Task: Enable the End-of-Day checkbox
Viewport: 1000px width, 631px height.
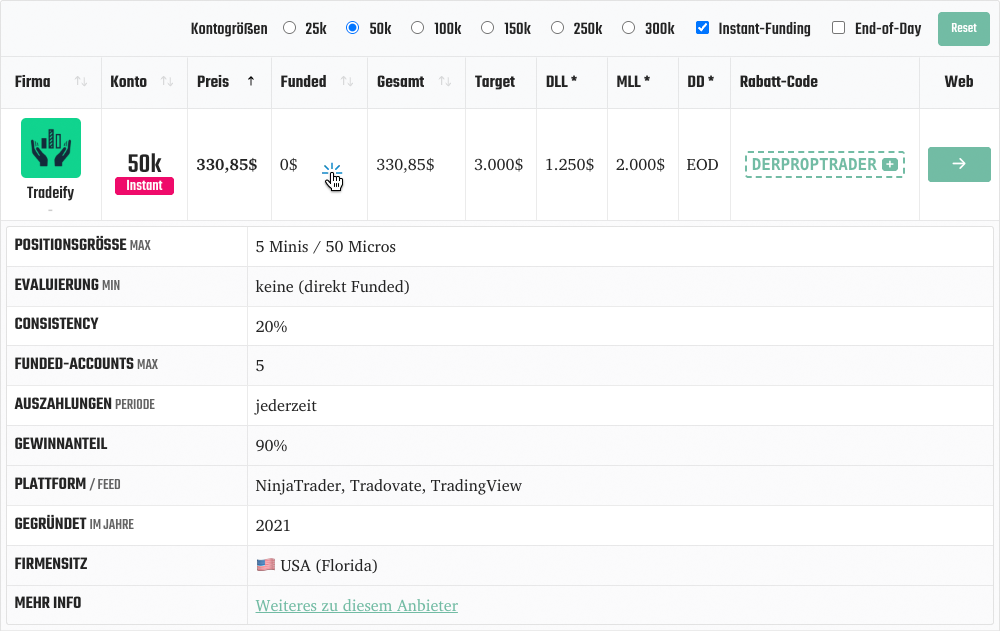Action: tap(839, 29)
